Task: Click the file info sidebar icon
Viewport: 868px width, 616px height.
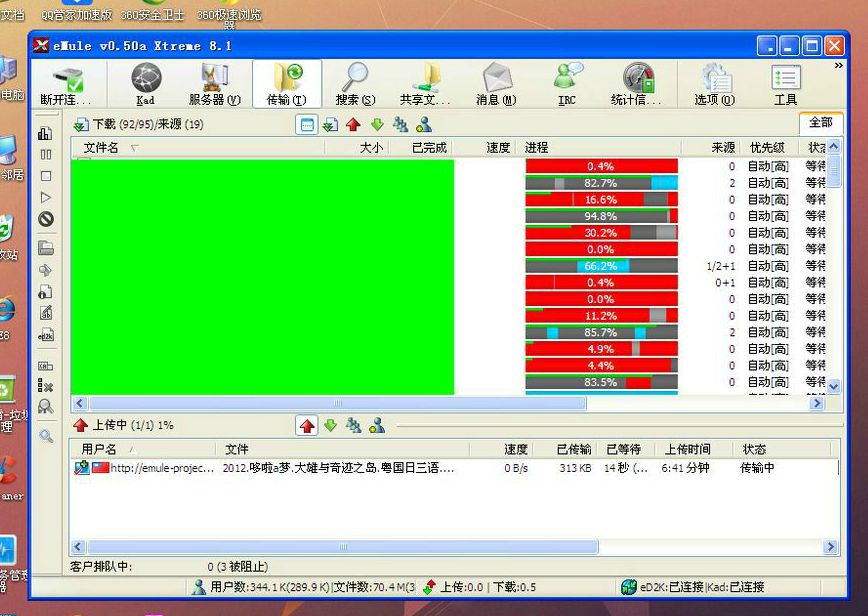Action: click(46, 292)
